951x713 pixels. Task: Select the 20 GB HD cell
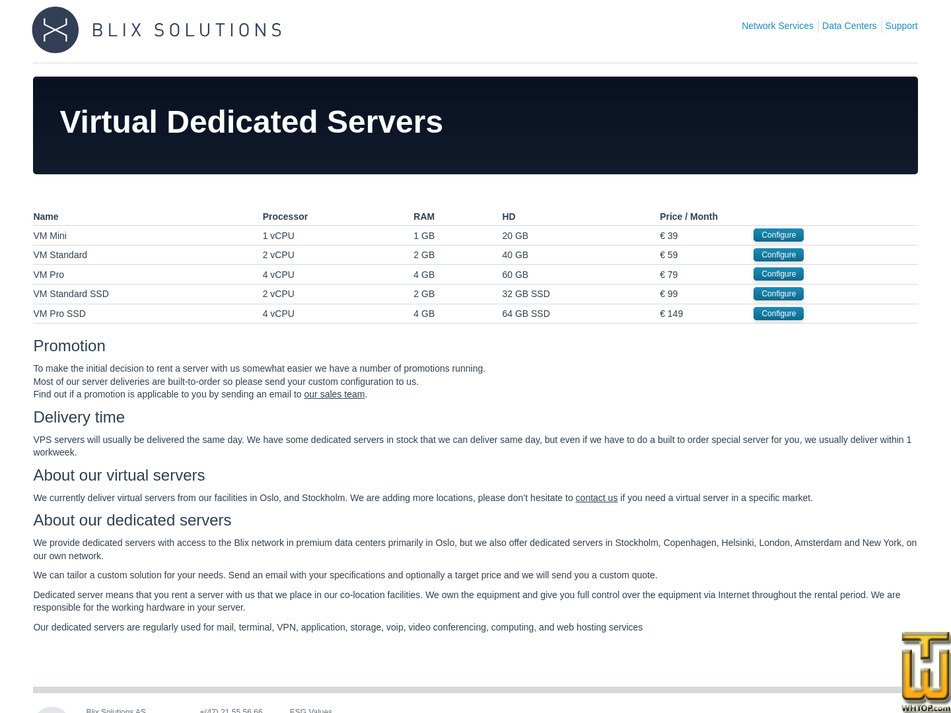pos(515,236)
